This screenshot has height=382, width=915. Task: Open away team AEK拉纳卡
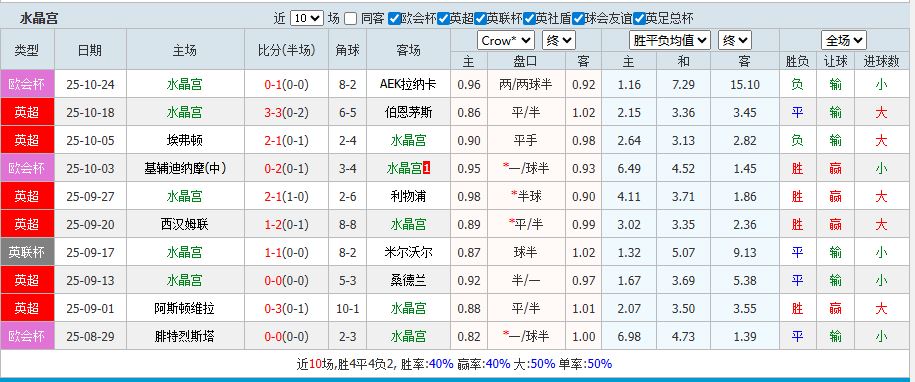(408, 85)
